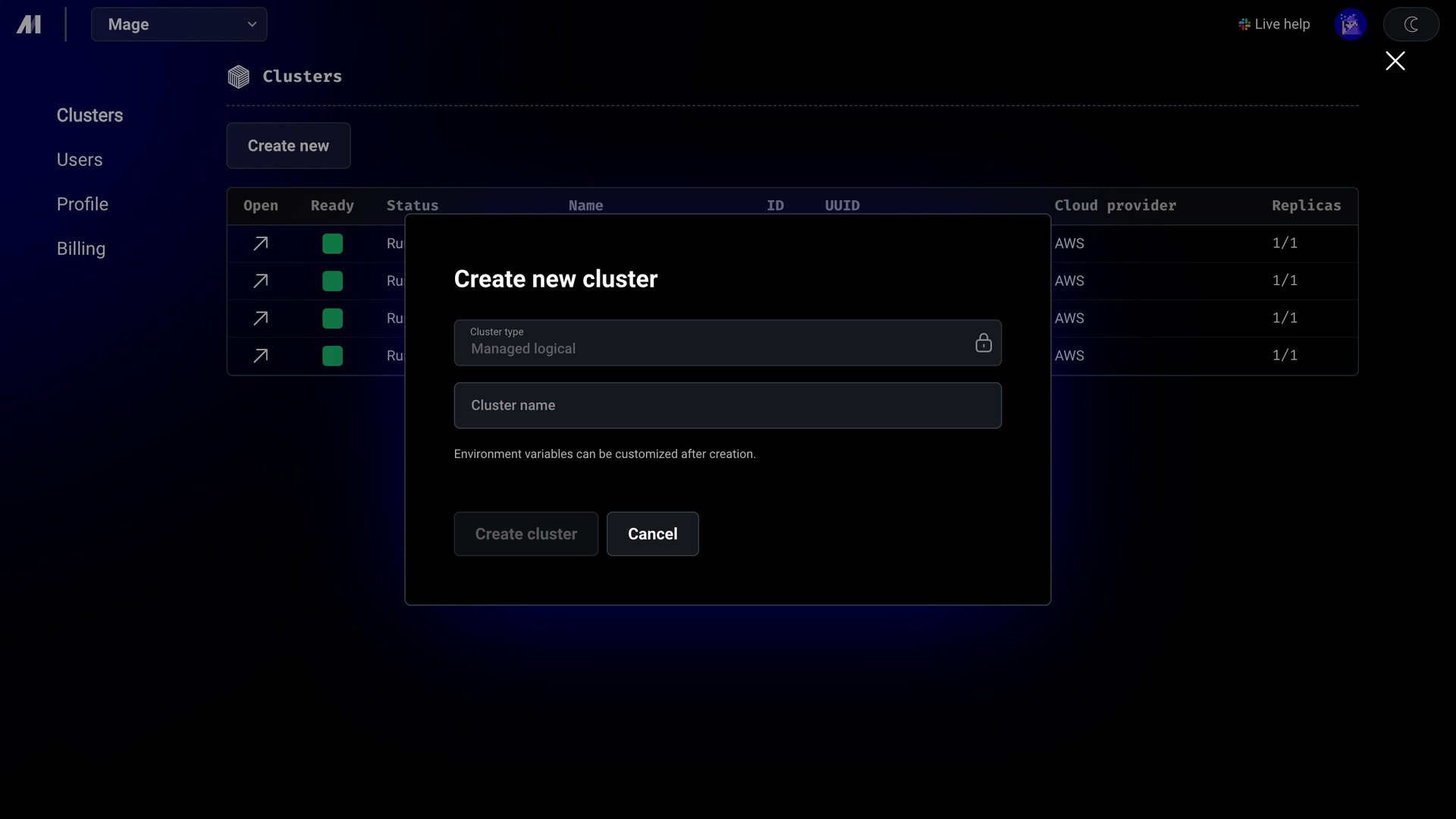Focus the Cluster name input field
This screenshot has height=819, width=1456.
coord(727,406)
